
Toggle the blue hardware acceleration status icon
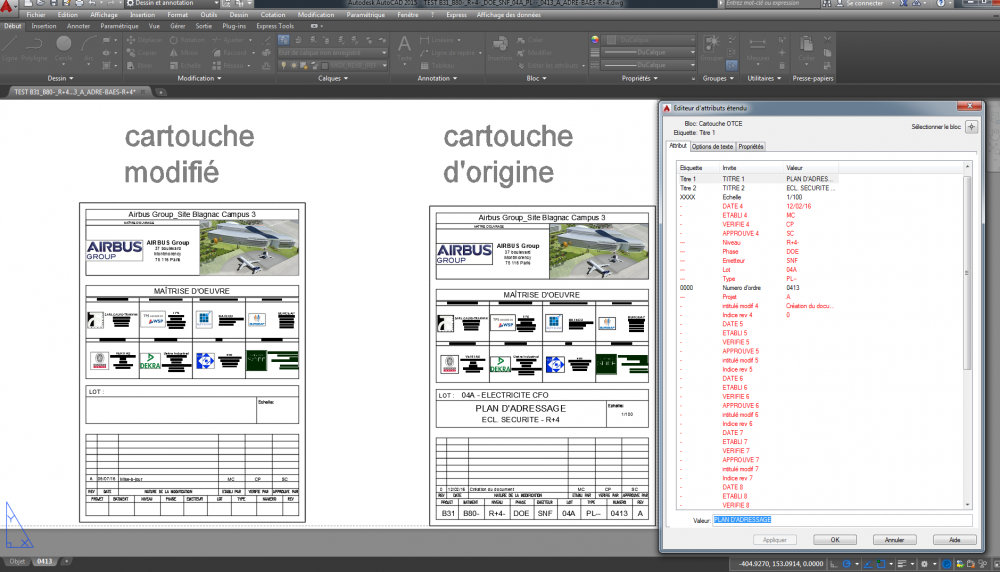pos(947,564)
